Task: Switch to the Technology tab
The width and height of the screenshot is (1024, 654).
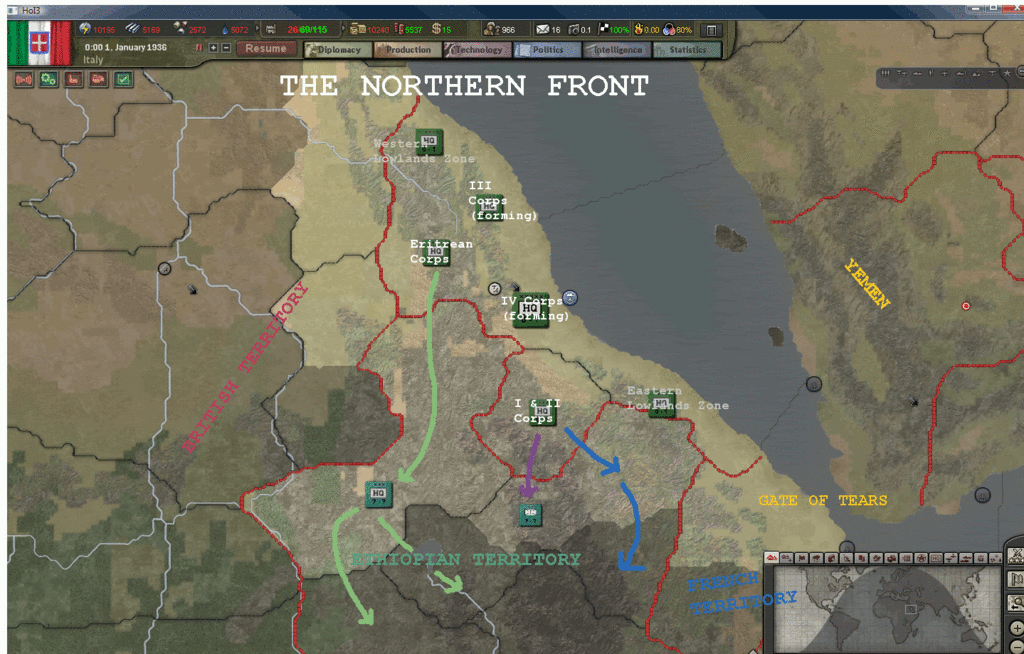Action: tap(477, 50)
